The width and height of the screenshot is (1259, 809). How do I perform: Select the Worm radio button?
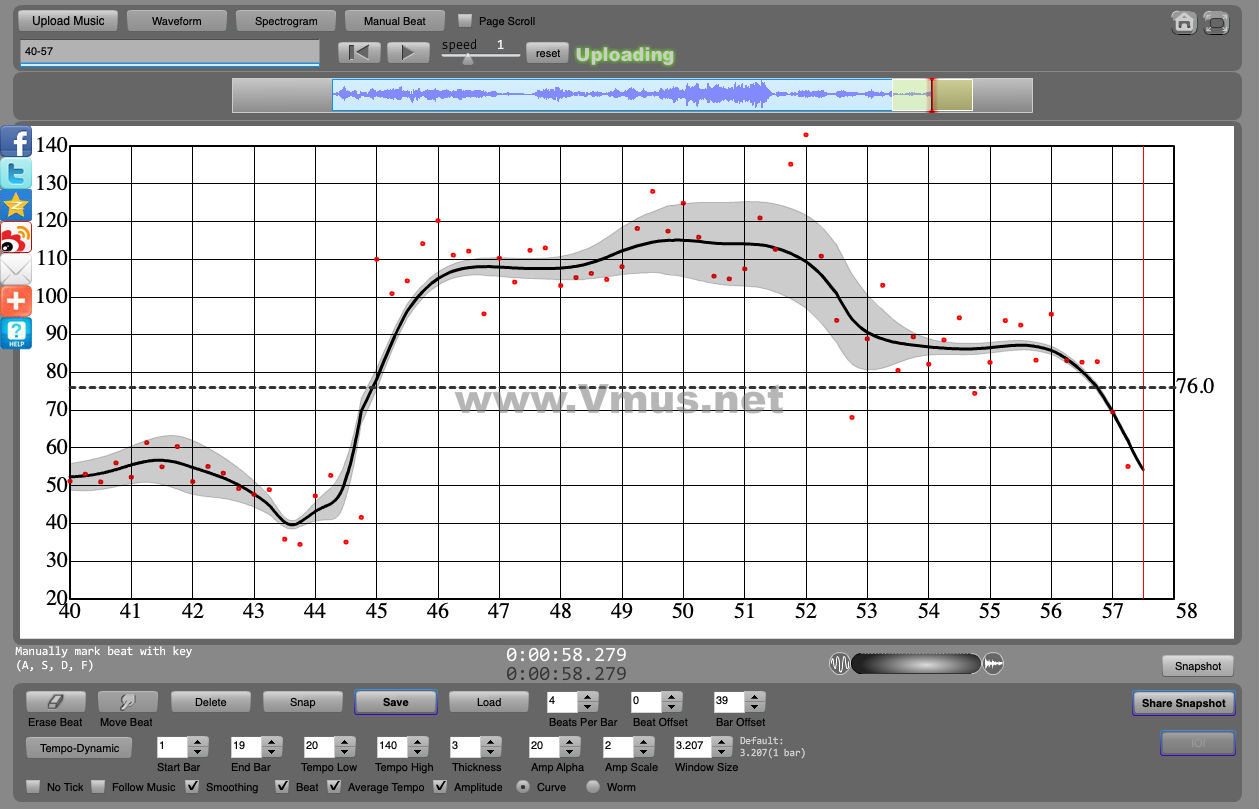click(x=593, y=787)
